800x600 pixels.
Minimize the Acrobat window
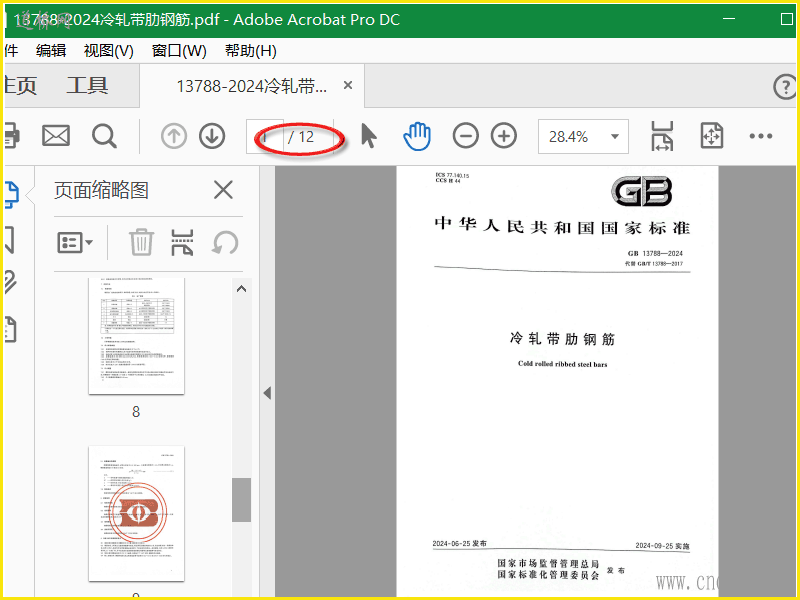tap(729, 18)
